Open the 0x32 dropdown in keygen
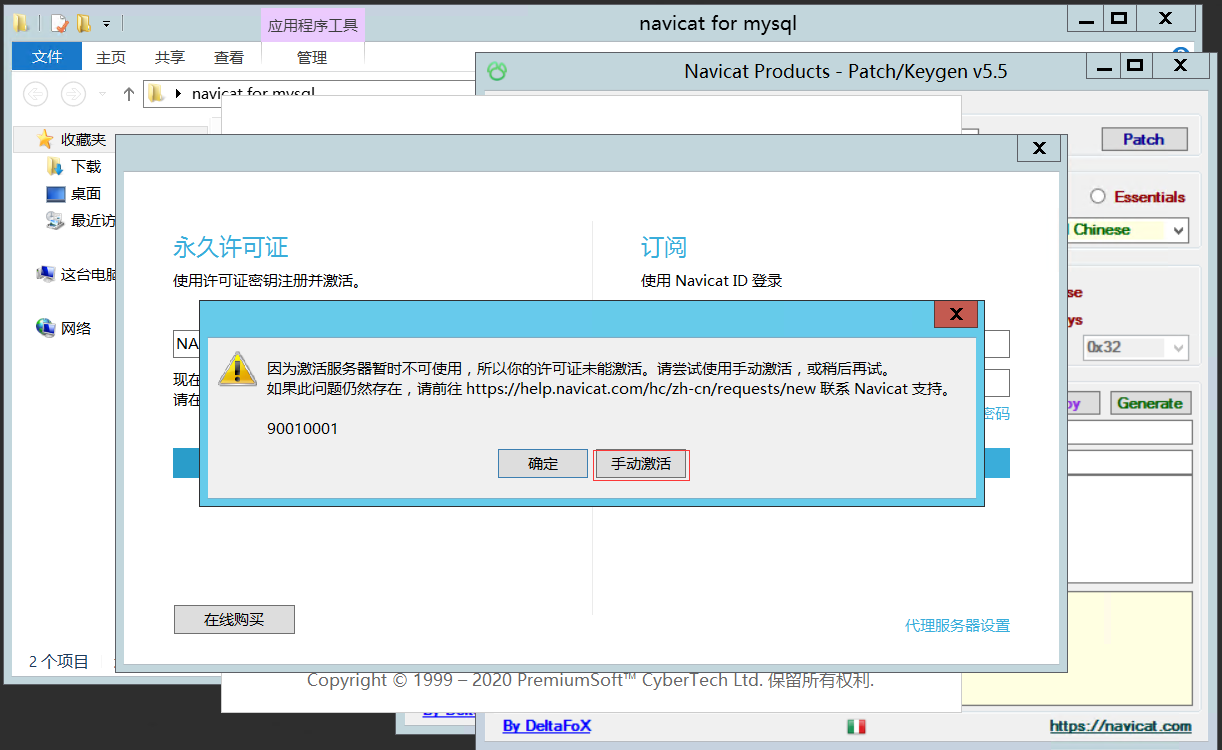Screen dimensions: 1222x750 pos(1136,347)
